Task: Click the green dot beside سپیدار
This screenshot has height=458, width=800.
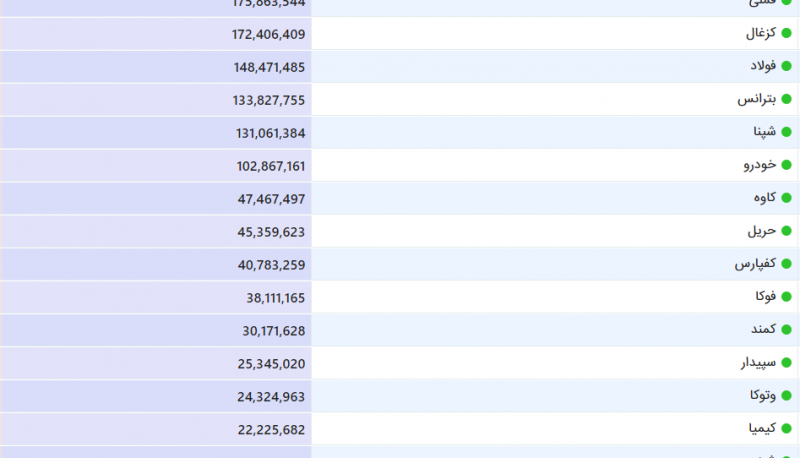Action: click(786, 363)
